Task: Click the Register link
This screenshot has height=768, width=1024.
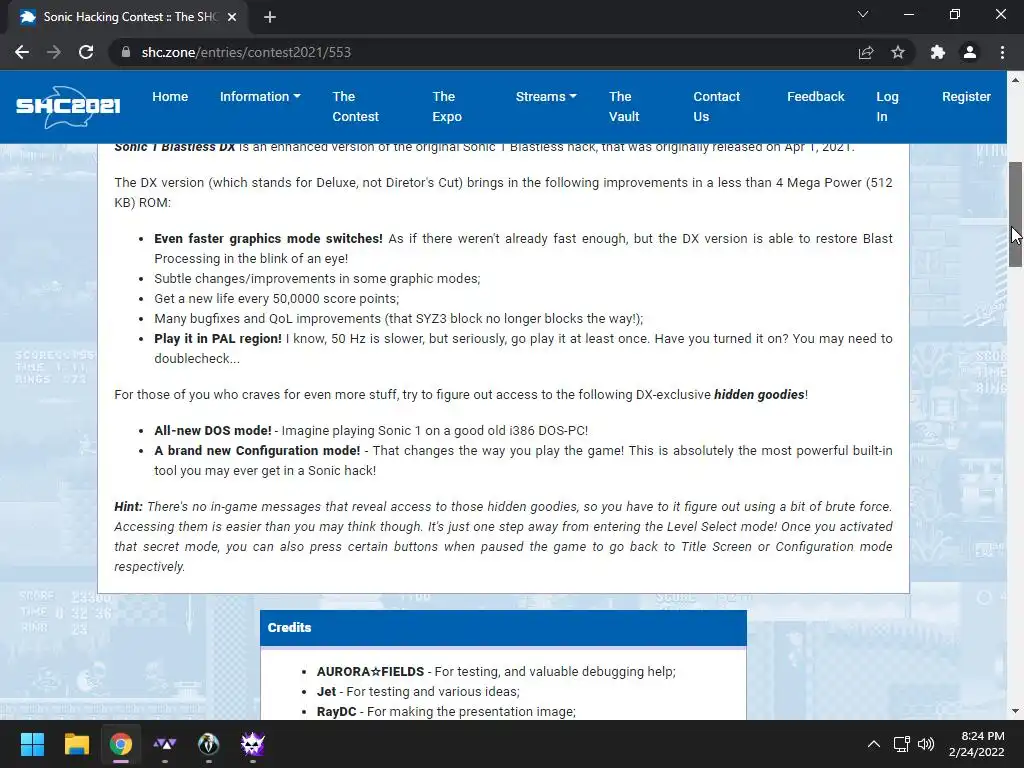Action: pos(966,97)
